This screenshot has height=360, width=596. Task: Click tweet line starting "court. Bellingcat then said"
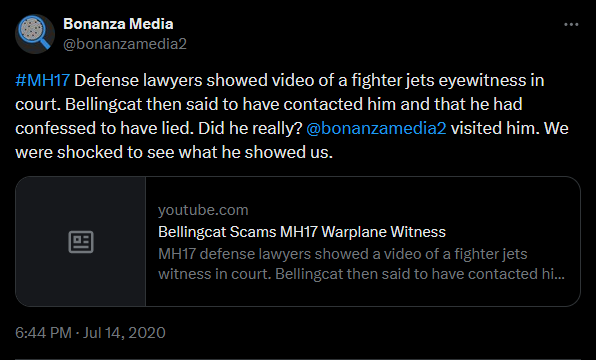(x=269, y=104)
